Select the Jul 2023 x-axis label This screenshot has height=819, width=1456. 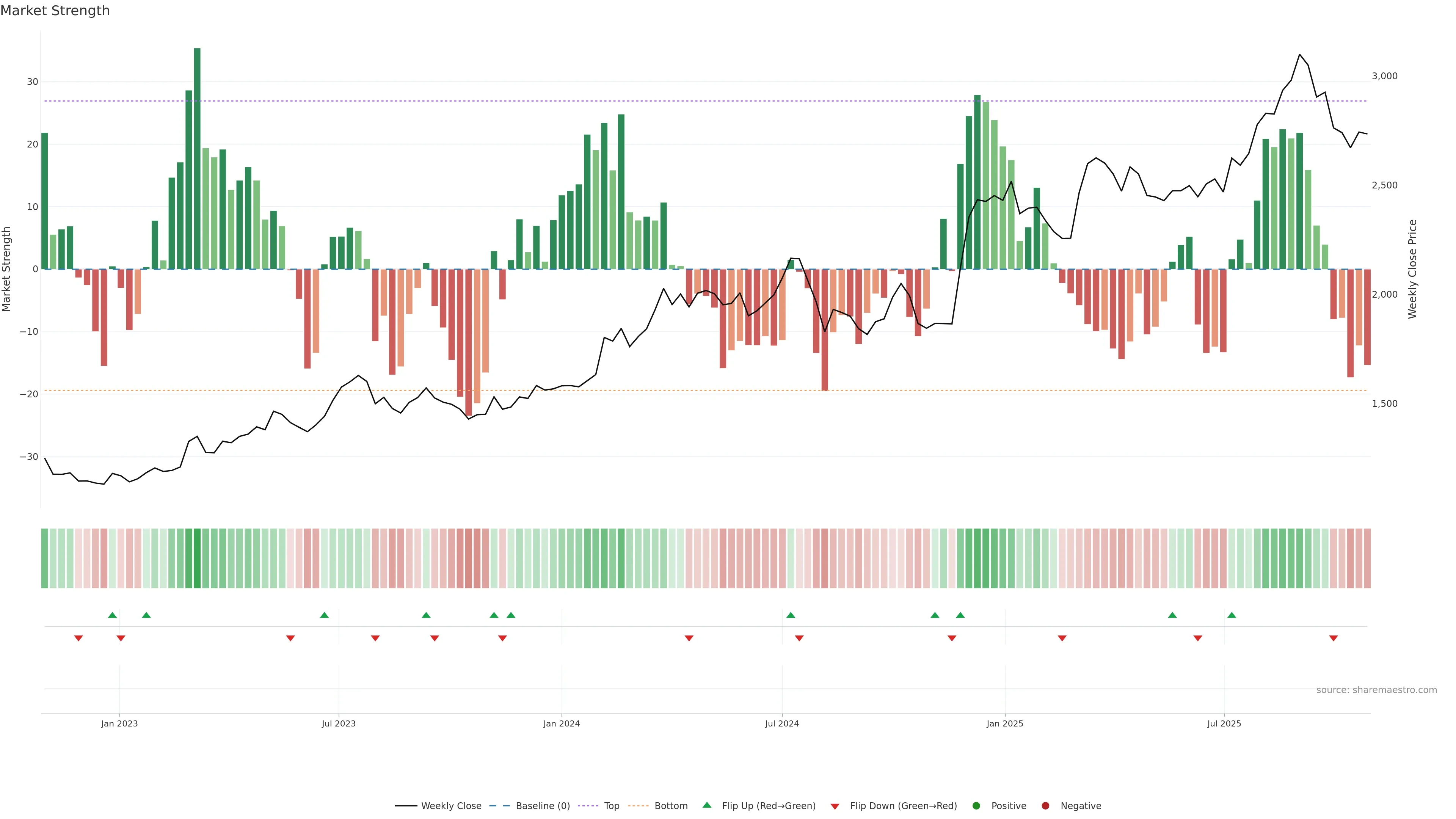point(339,723)
